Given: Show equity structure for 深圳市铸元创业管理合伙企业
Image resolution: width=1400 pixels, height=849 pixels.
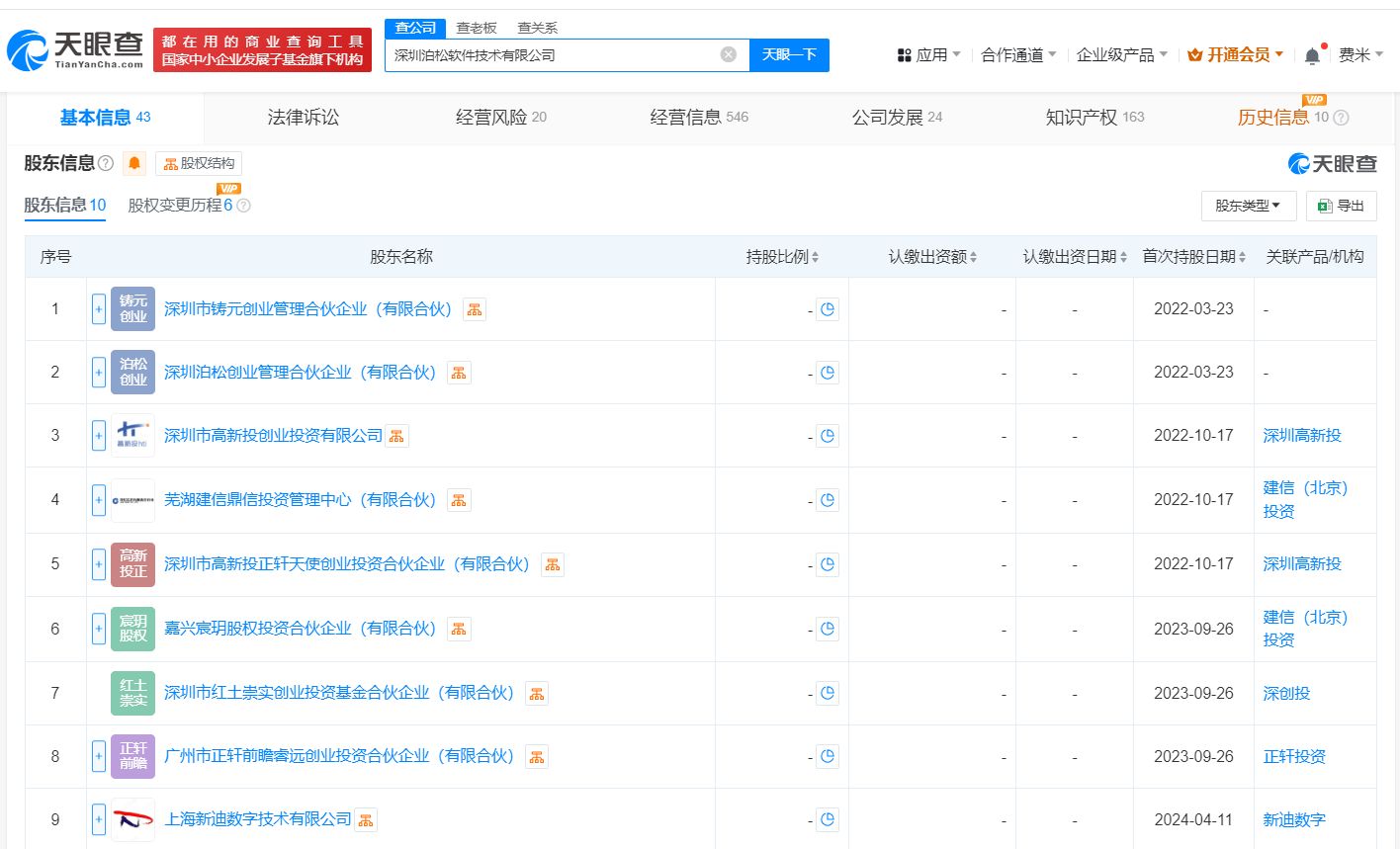Looking at the screenshot, I should (x=475, y=309).
